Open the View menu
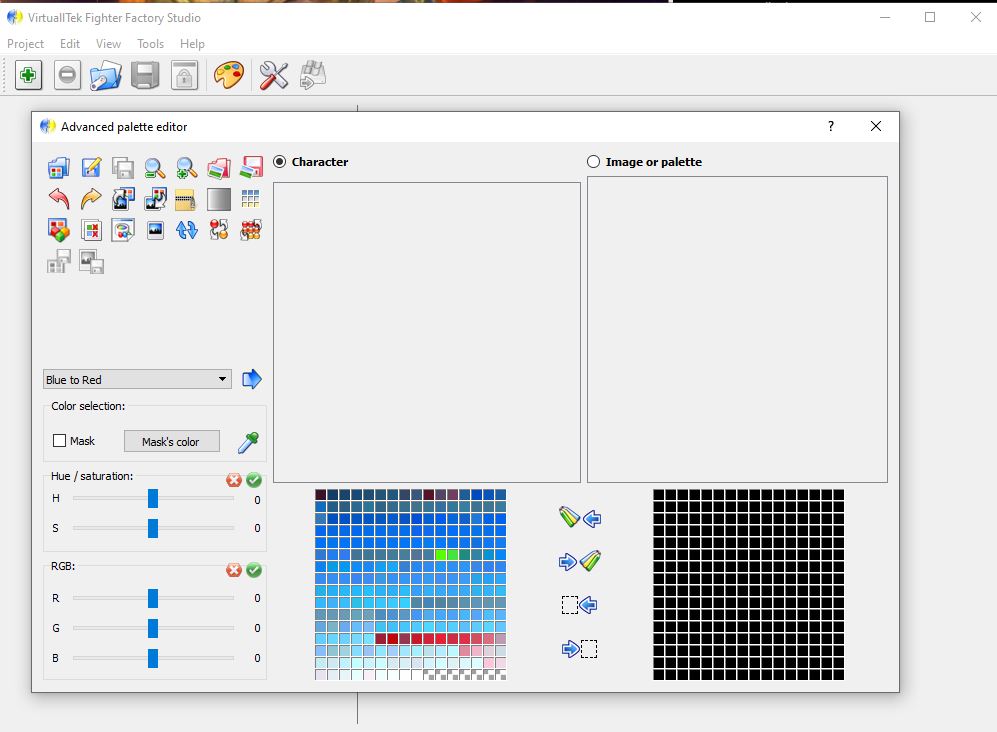 tap(108, 44)
